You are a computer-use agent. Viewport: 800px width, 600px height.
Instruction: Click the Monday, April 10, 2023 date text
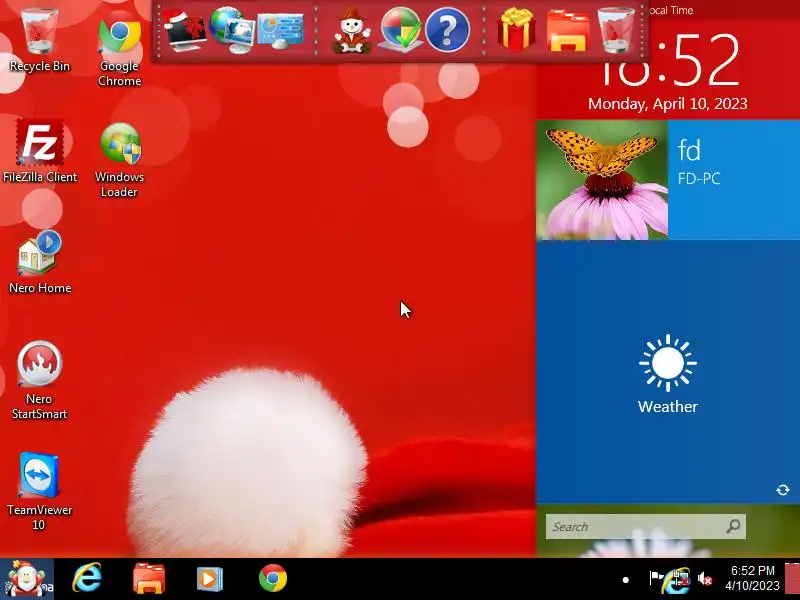(667, 104)
